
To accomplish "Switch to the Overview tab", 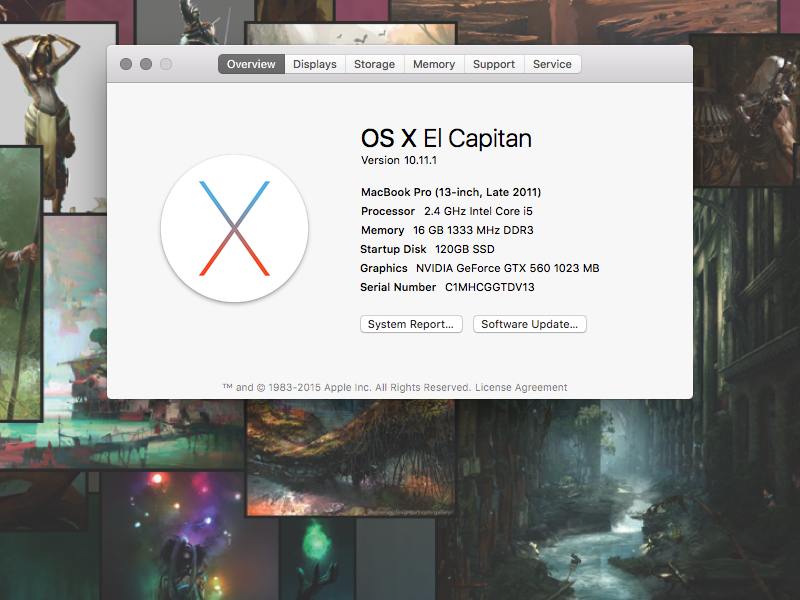I will coord(251,64).
